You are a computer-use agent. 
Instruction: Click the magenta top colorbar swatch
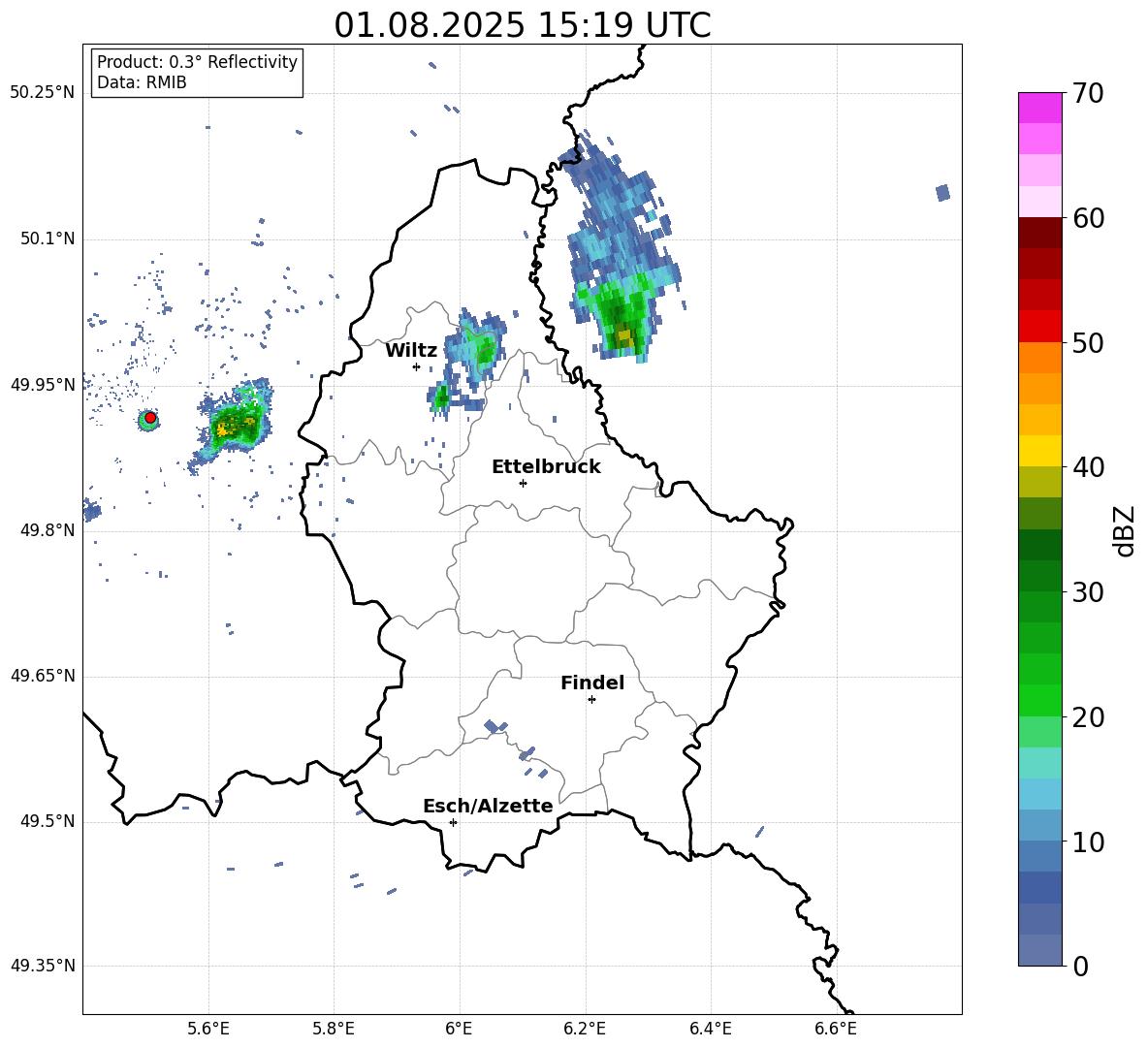(1039, 108)
